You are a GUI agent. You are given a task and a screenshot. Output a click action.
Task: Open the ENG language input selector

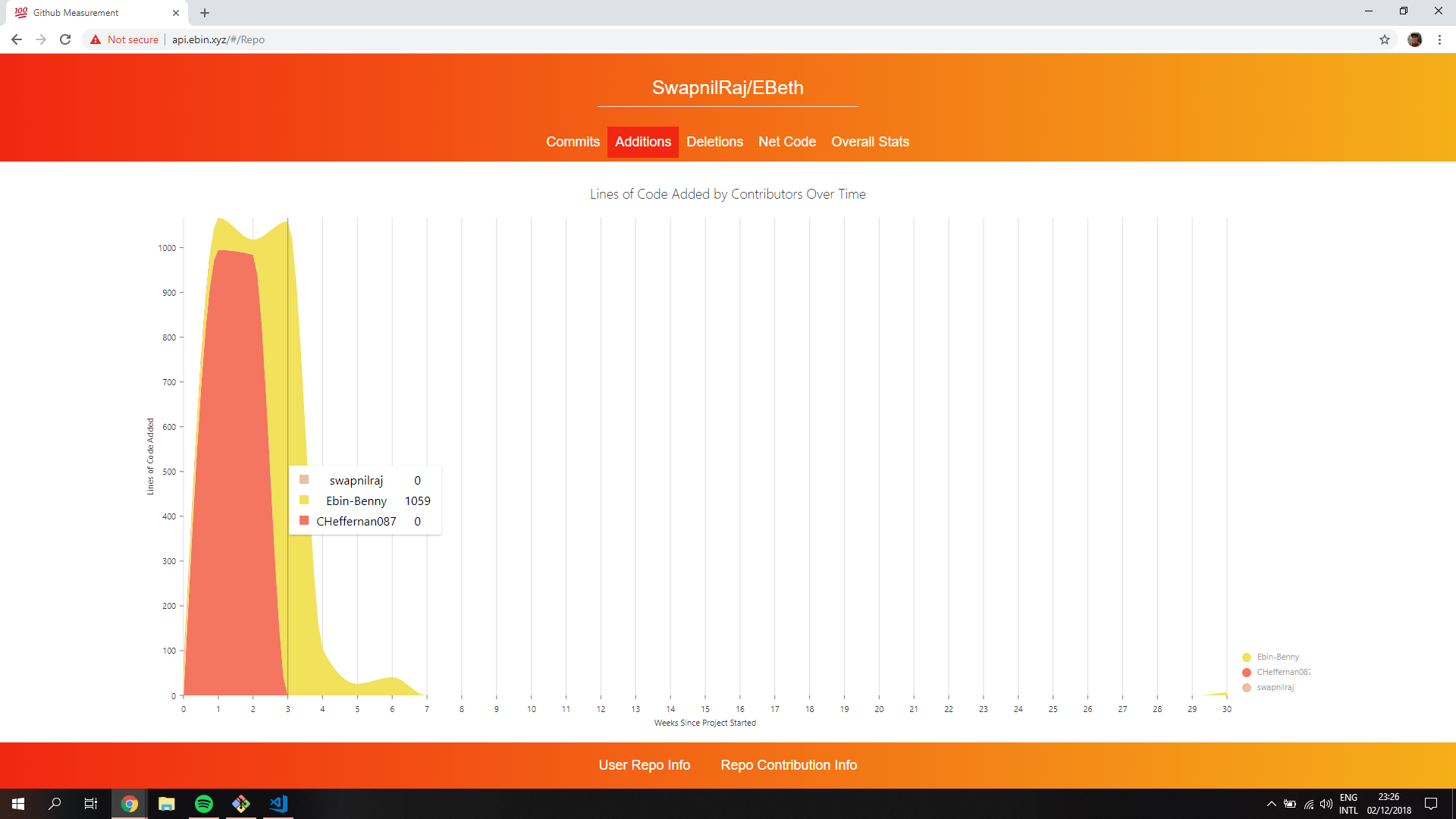pyautogui.click(x=1348, y=804)
